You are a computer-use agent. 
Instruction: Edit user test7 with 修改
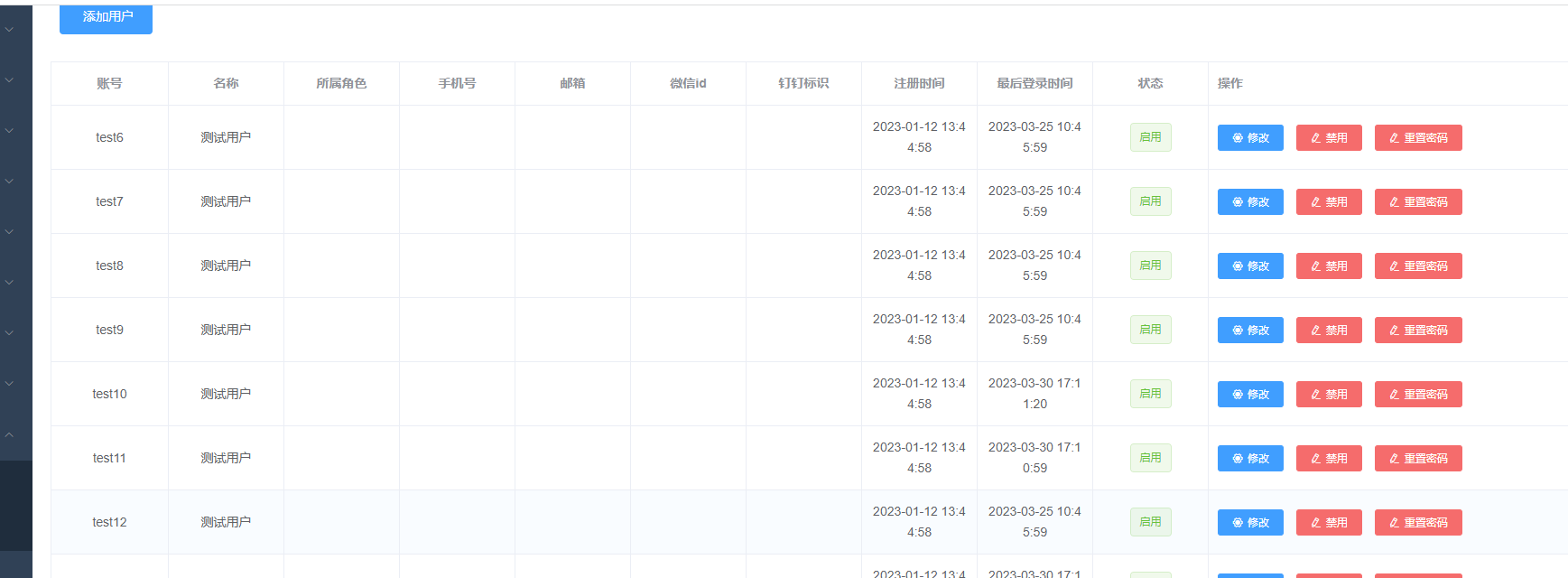pyautogui.click(x=1250, y=202)
